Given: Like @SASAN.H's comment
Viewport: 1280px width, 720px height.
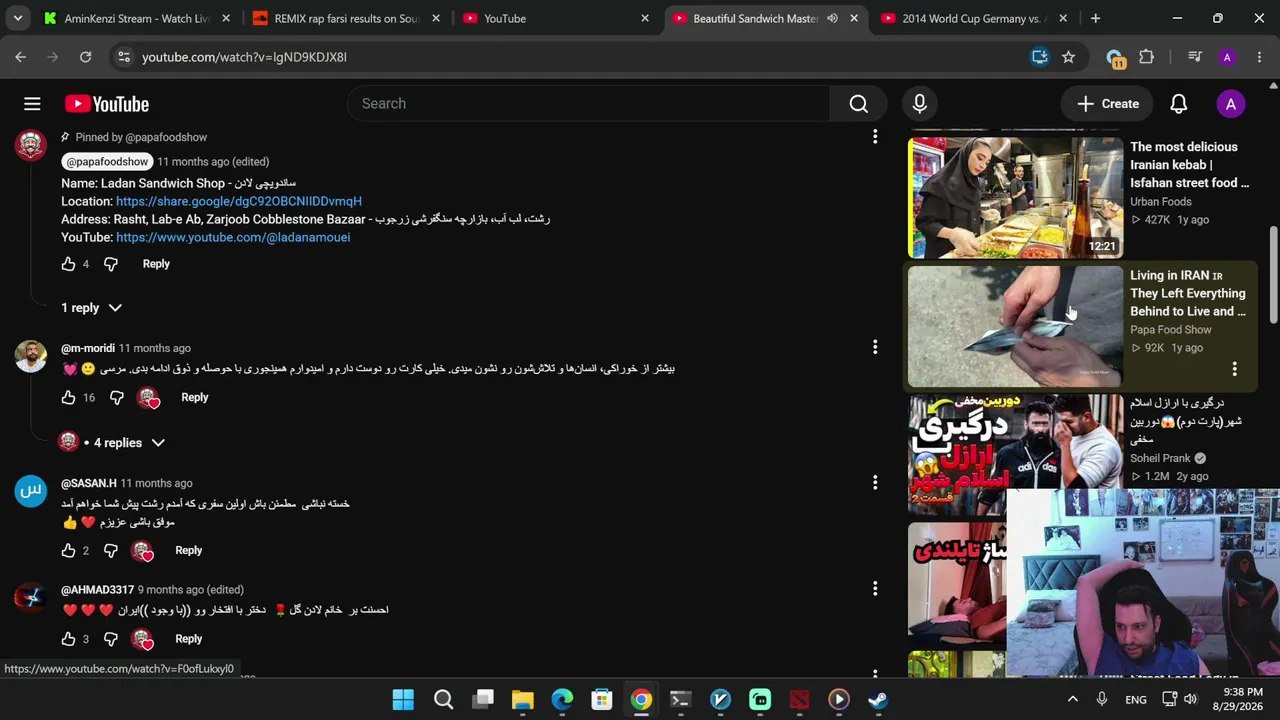Looking at the screenshot, I should click(x=68, y=550).
